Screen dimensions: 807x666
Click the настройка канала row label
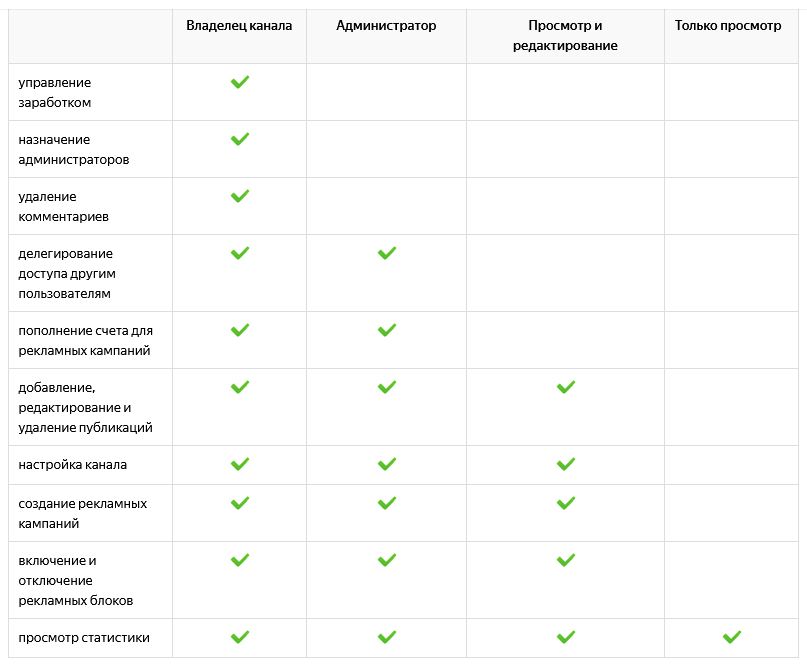coord(73,465)
